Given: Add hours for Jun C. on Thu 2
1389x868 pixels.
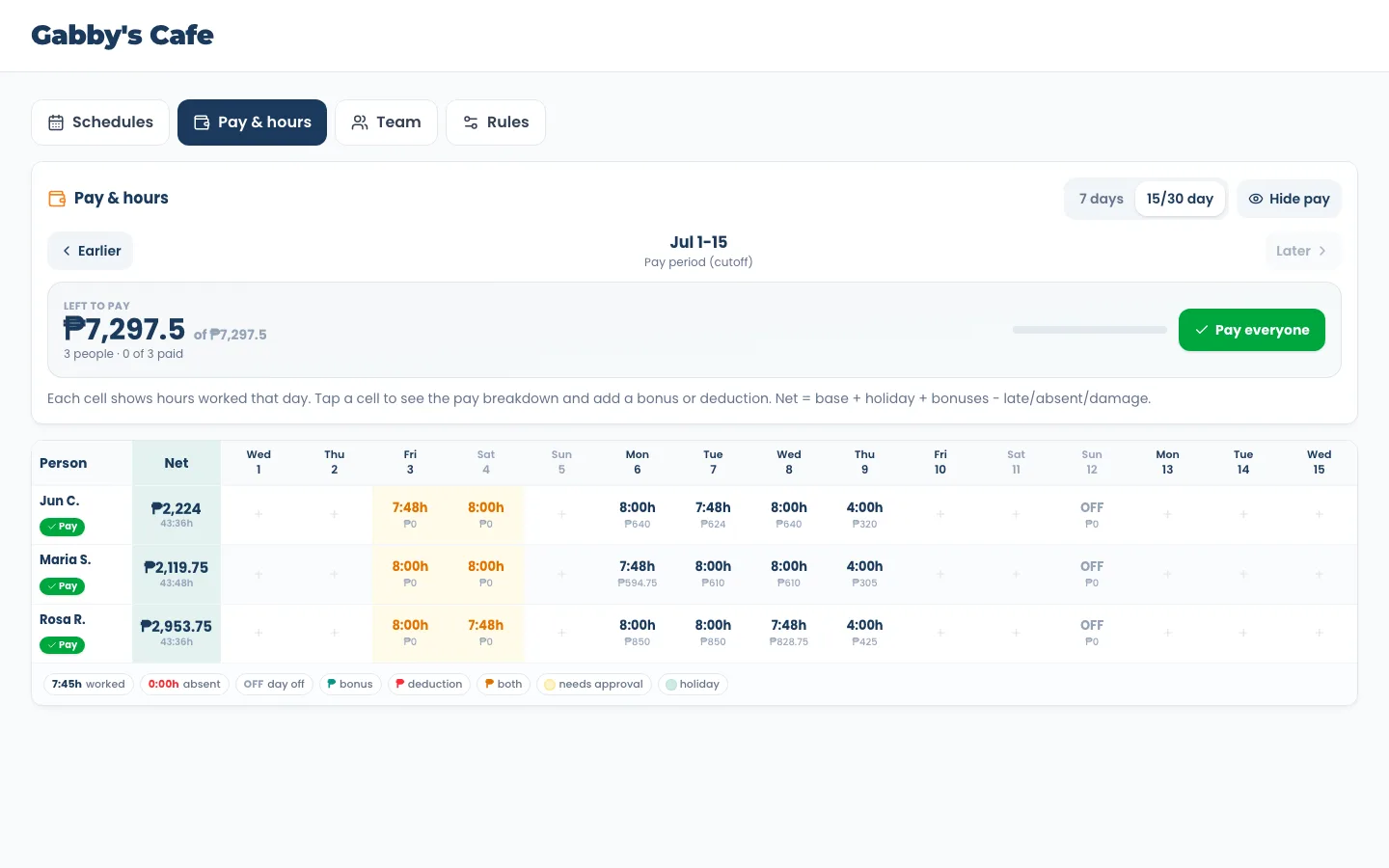Looking at the screenshot, I should [x=334, y=515].
